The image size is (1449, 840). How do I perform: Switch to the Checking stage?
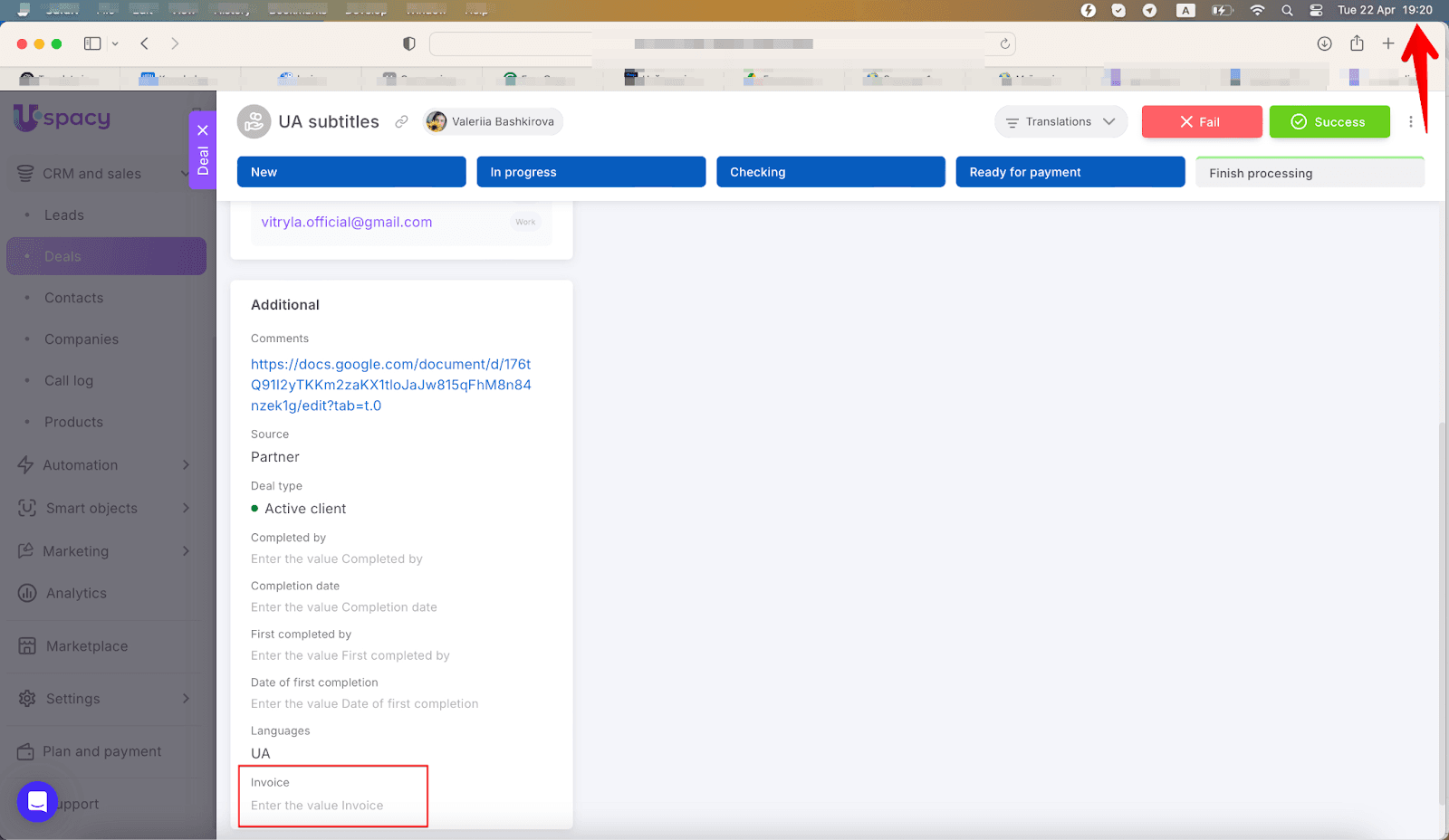tap(830, 172)
